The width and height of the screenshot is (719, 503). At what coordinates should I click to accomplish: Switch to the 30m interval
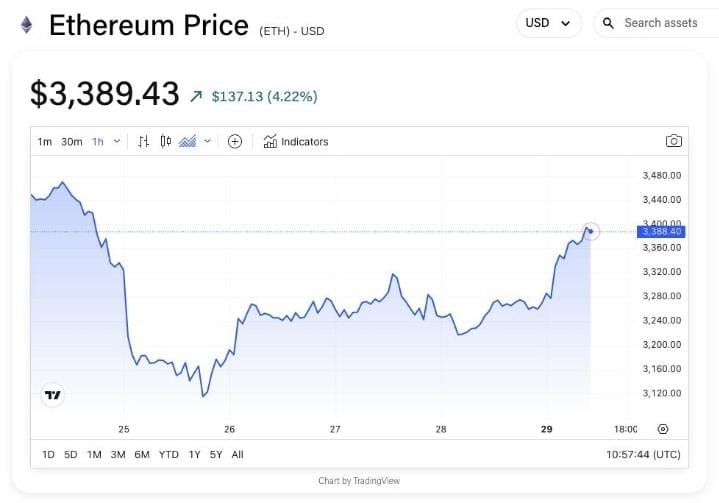point(72,142)
